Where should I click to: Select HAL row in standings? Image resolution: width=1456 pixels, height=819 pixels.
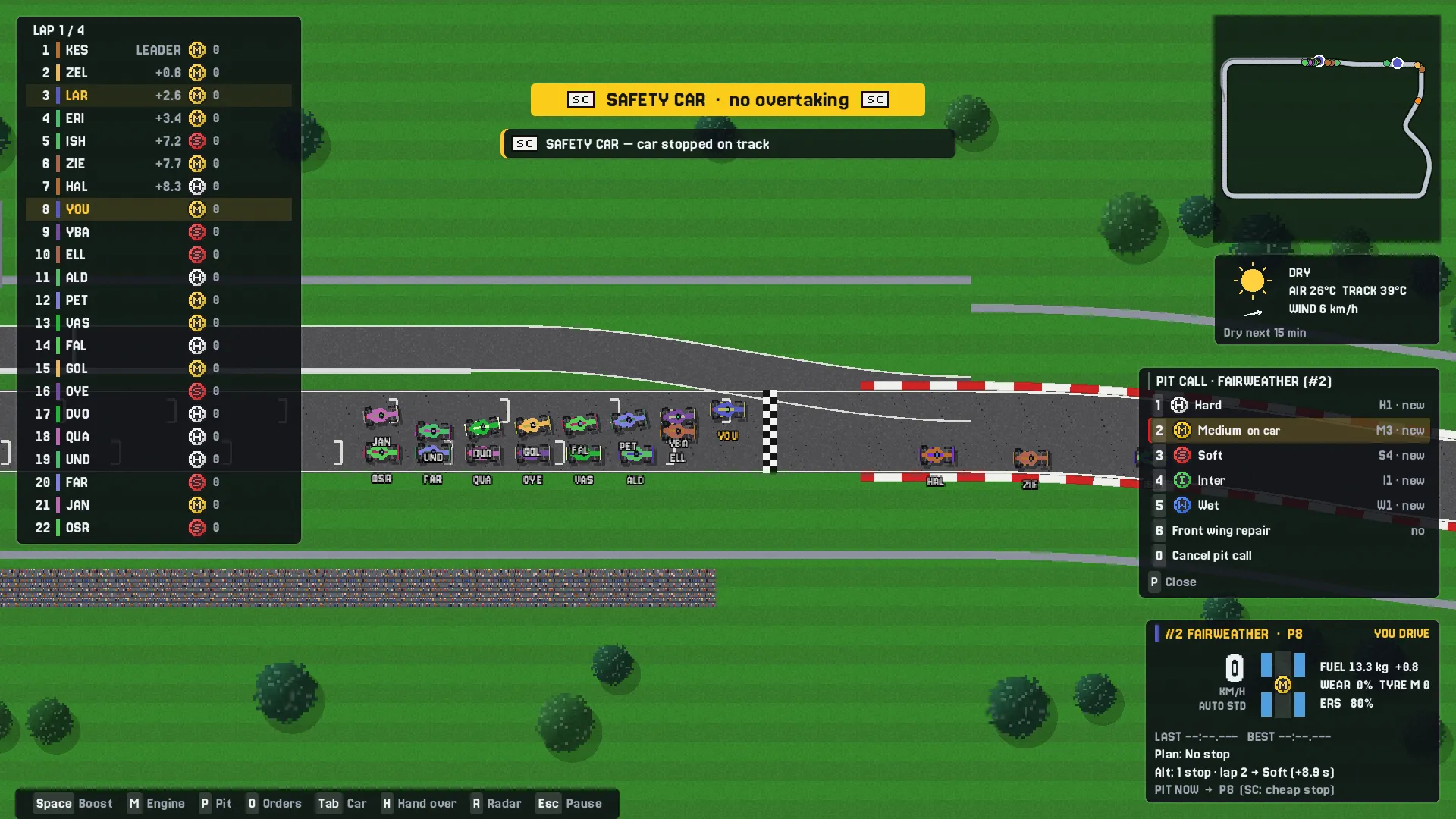coord(158,187)
